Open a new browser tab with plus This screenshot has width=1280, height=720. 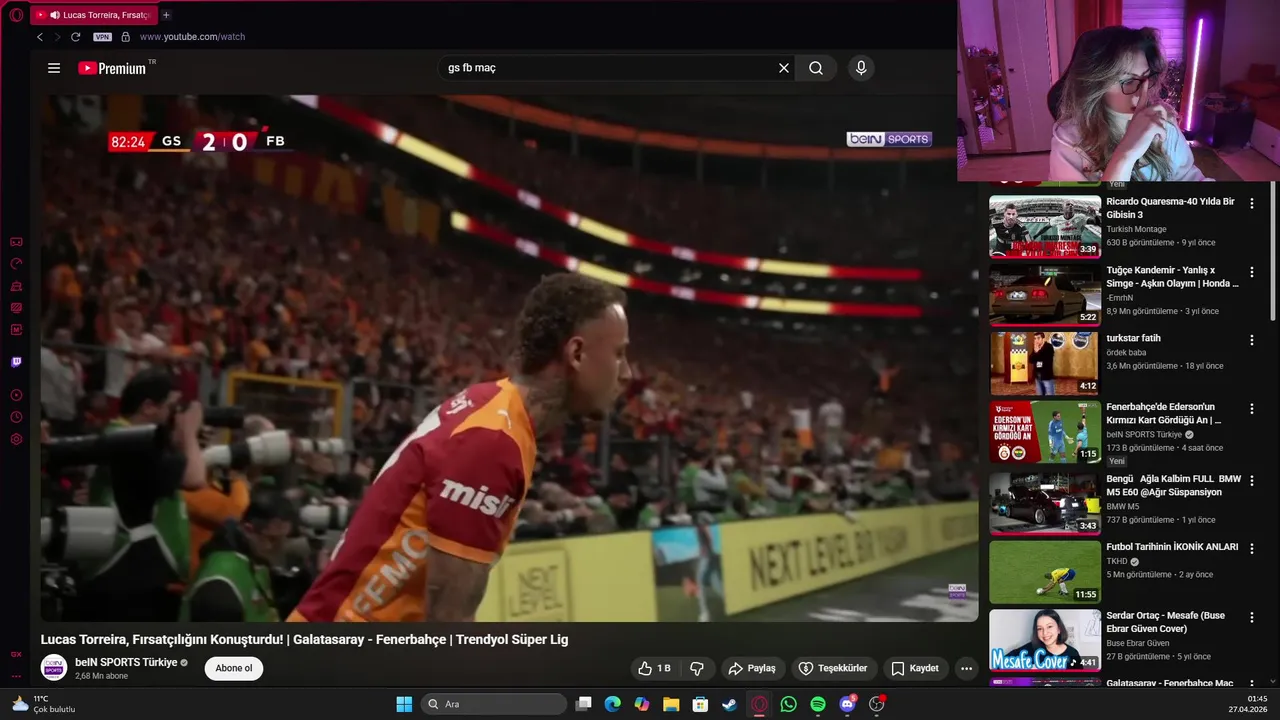tap(166, 15)
